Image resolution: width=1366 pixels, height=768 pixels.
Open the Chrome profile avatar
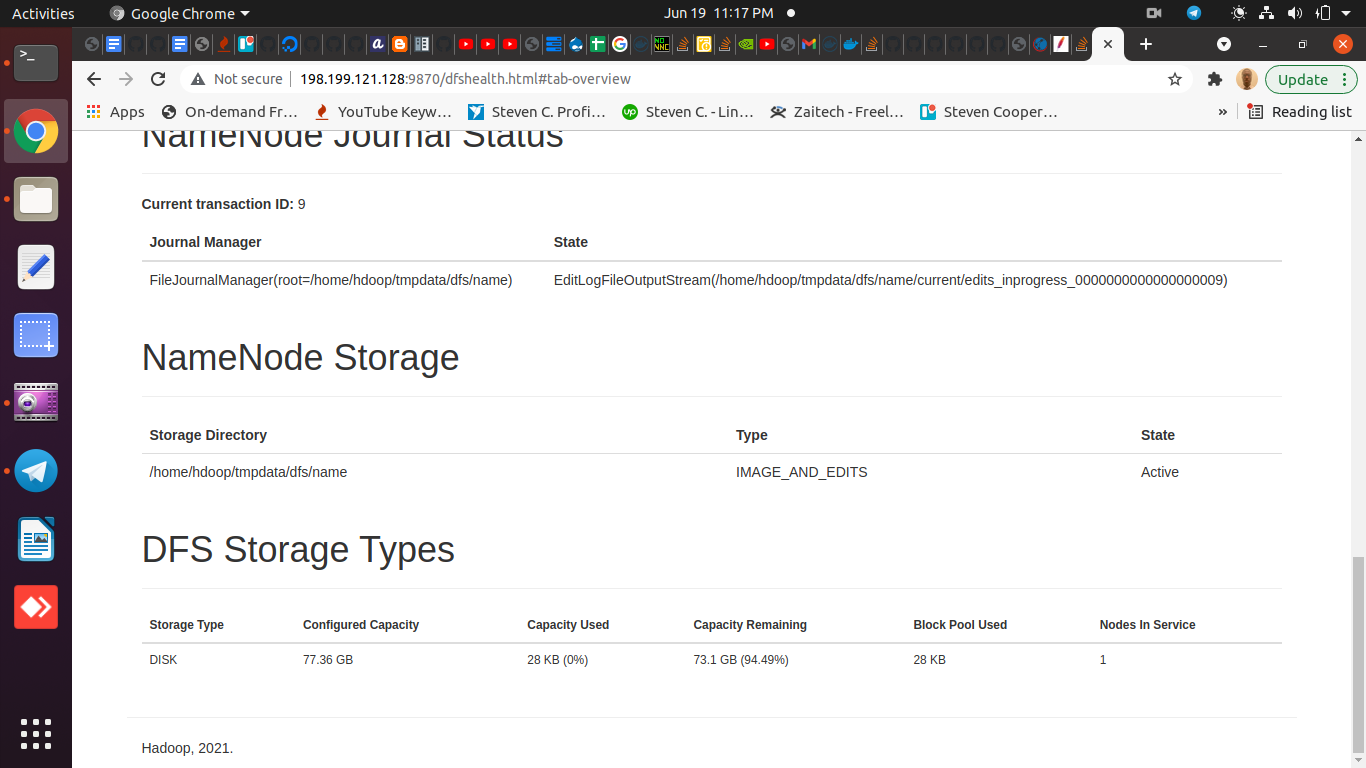[1246, 79]
